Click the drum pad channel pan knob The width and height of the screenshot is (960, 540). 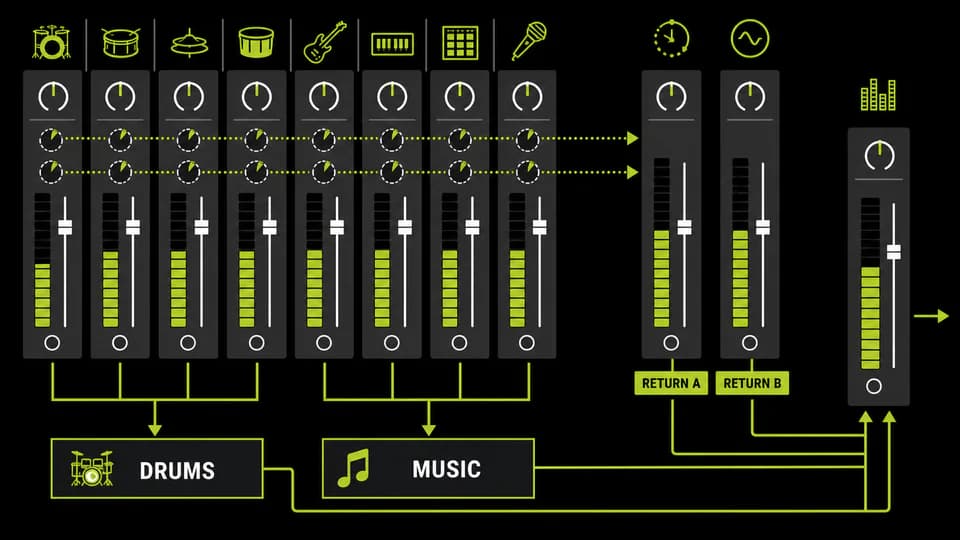click(x=460, y=96)
